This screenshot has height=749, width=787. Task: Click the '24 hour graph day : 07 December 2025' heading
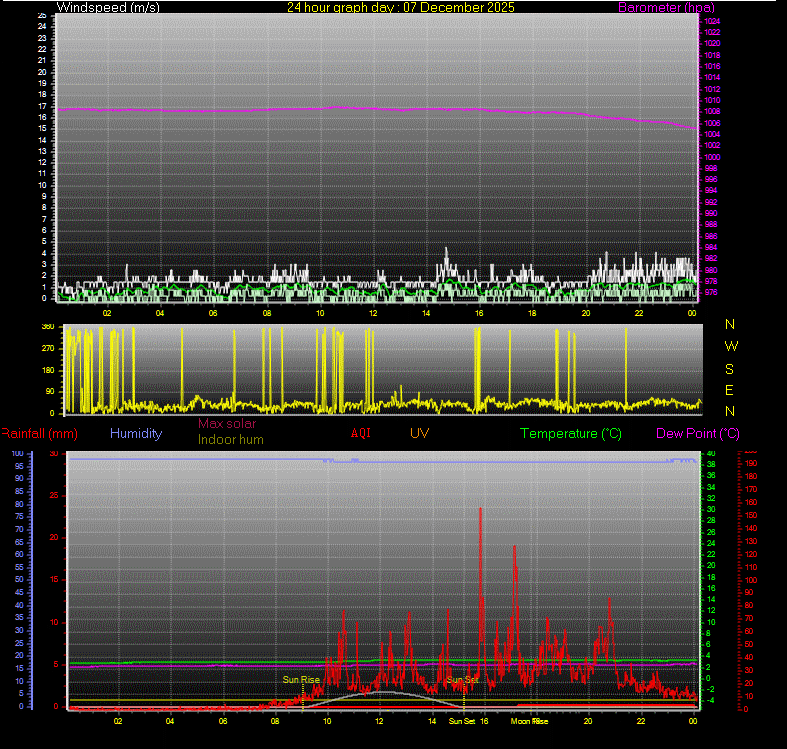click(x=401, y=7)
